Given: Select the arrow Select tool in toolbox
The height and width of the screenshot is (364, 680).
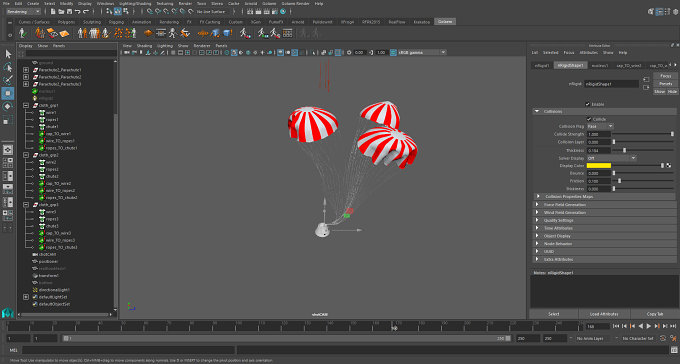Looking at the screenshot, I should pos(8,54).
